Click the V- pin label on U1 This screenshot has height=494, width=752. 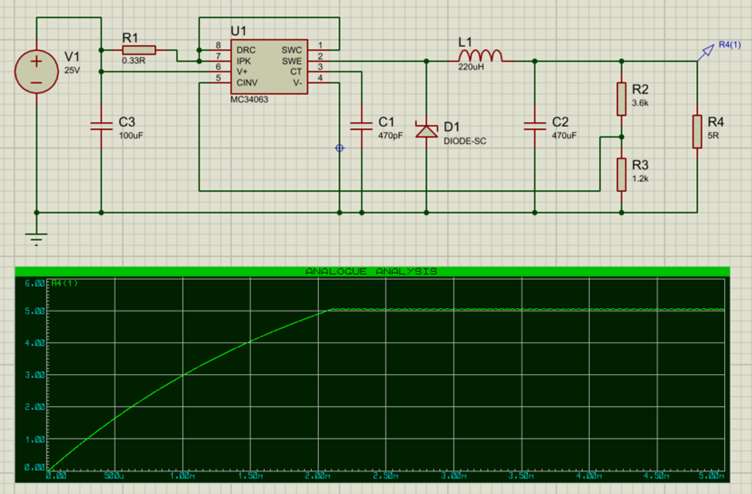pyautogui.click(x=297, y=83)
